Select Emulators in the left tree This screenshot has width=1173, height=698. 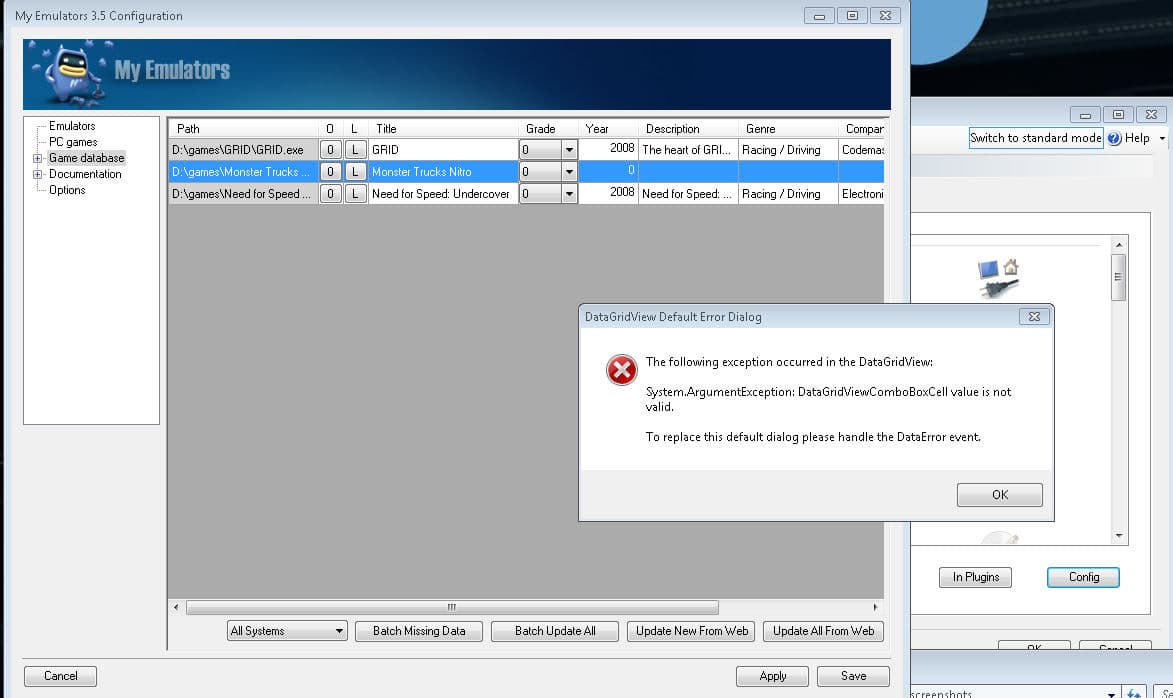(x=72, y=126)
